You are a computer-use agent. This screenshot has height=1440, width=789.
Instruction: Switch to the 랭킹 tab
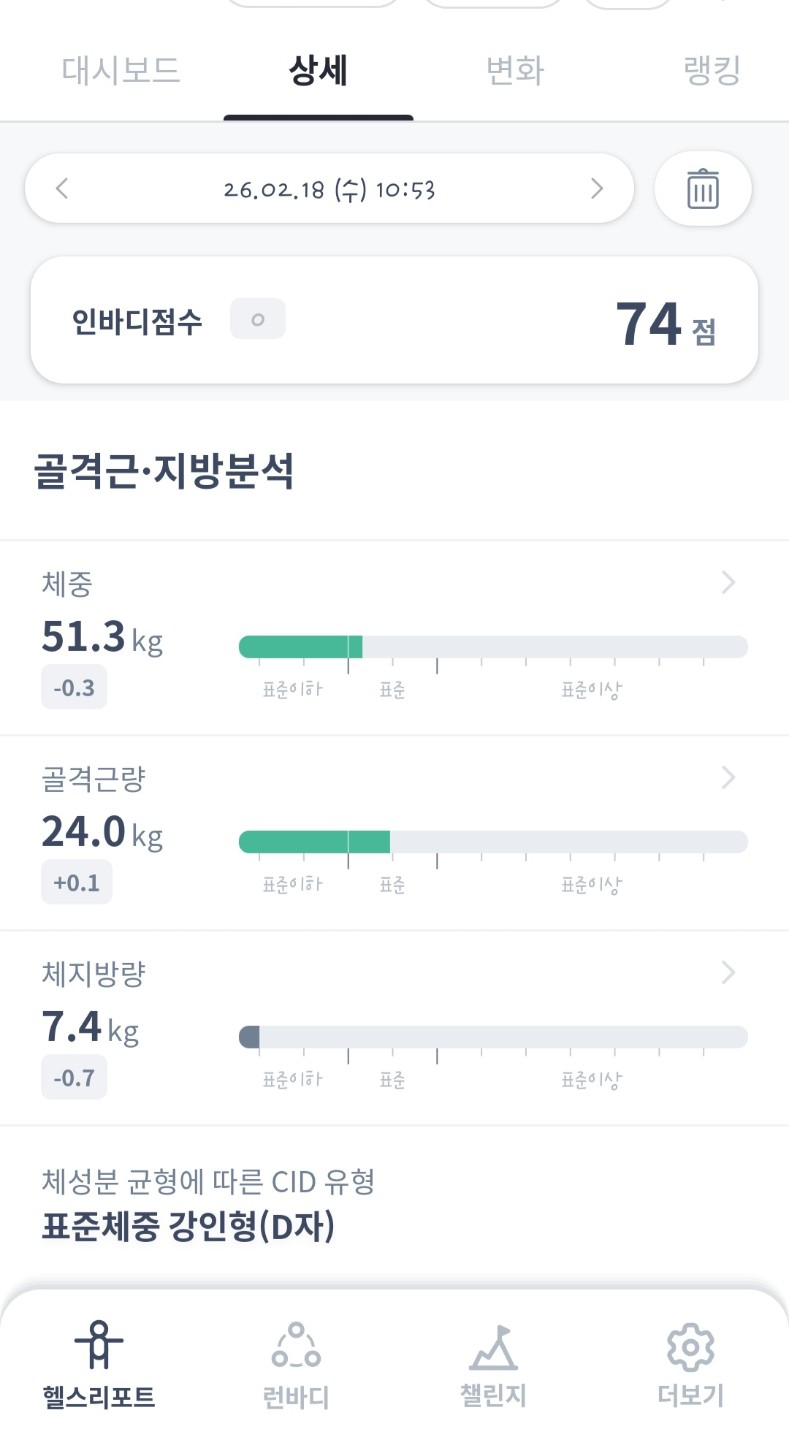click(x=712, y=72)
